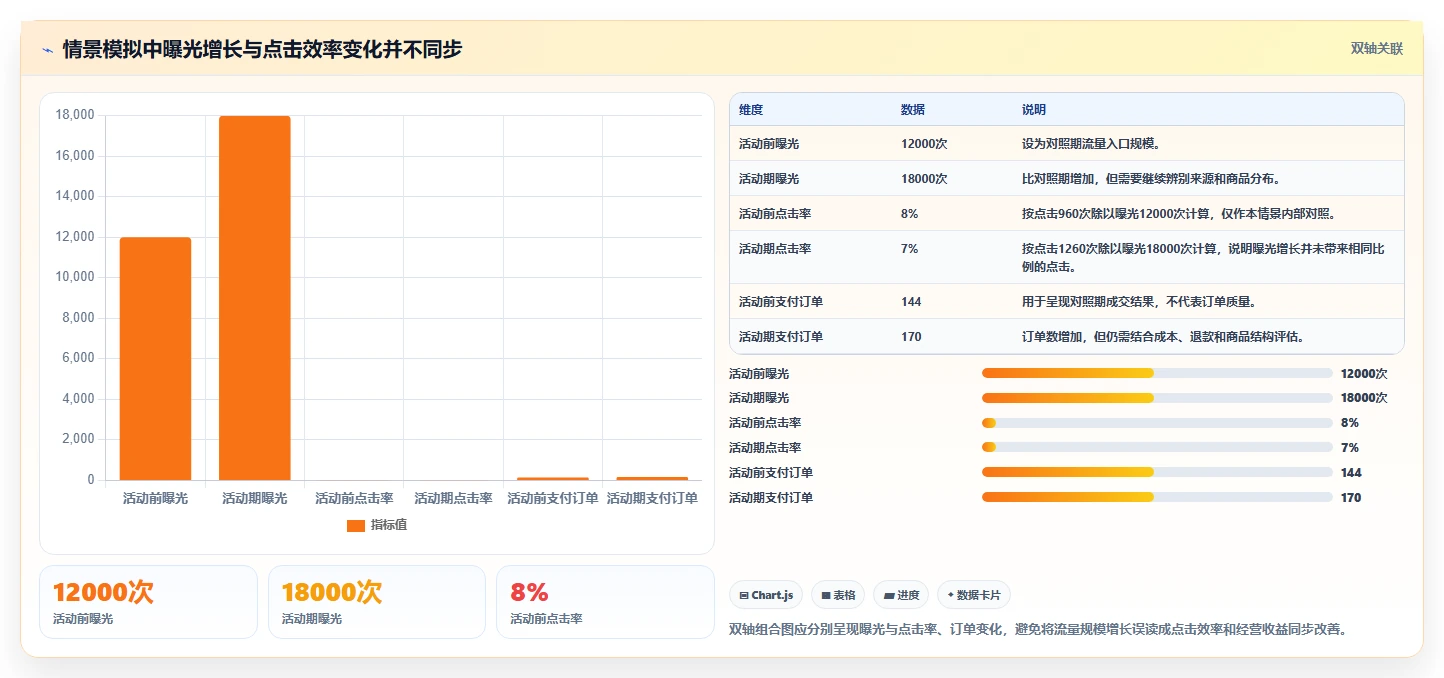Select the 活动前点击率 cell in the table
The image size is (1444, 678).
pyautogui.click(x=775, y=214)
